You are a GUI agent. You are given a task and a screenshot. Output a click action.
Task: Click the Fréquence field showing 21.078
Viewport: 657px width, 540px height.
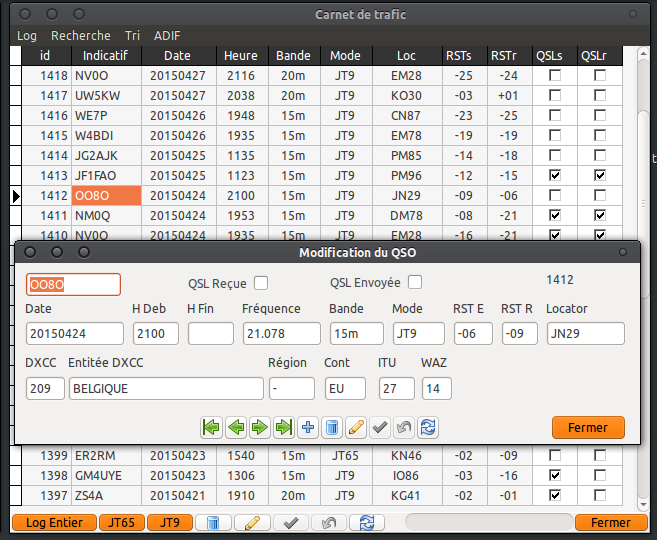tap(279, 333)
